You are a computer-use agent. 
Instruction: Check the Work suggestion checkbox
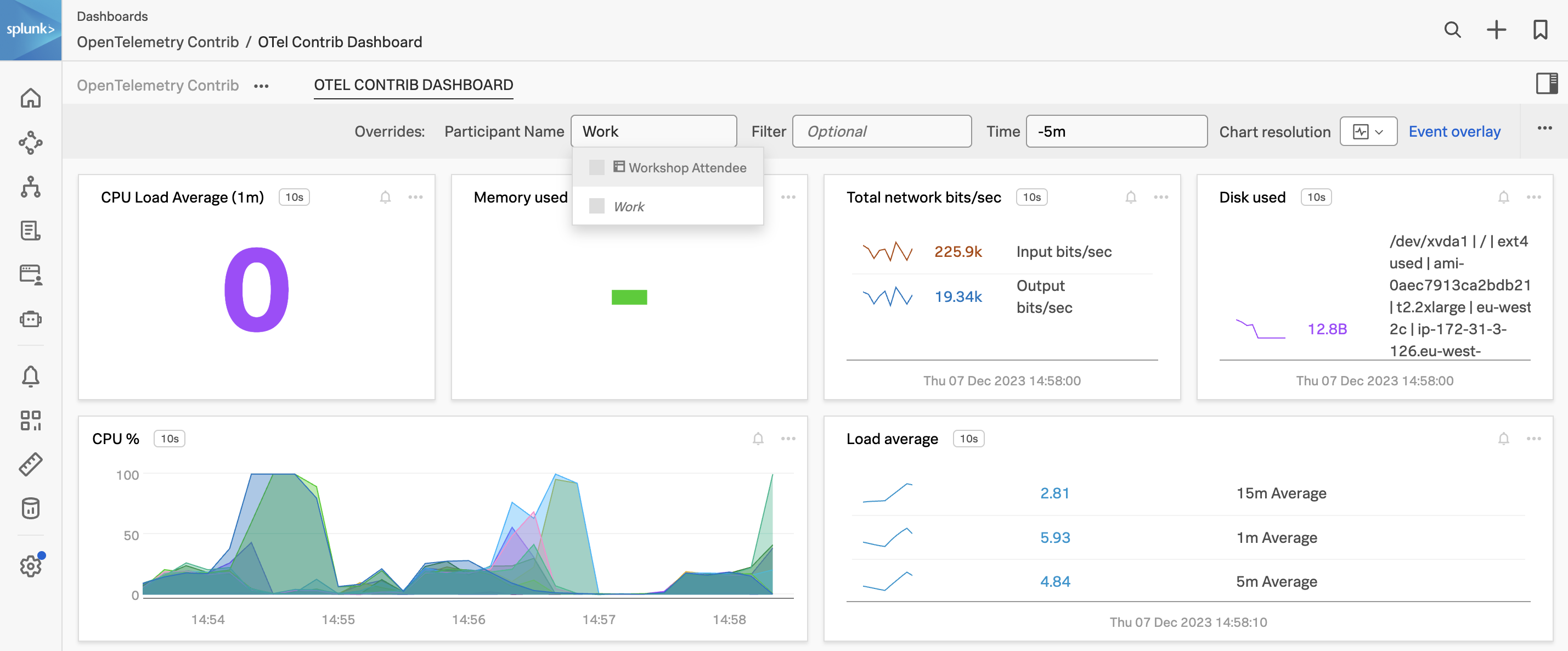click(596, 206)
